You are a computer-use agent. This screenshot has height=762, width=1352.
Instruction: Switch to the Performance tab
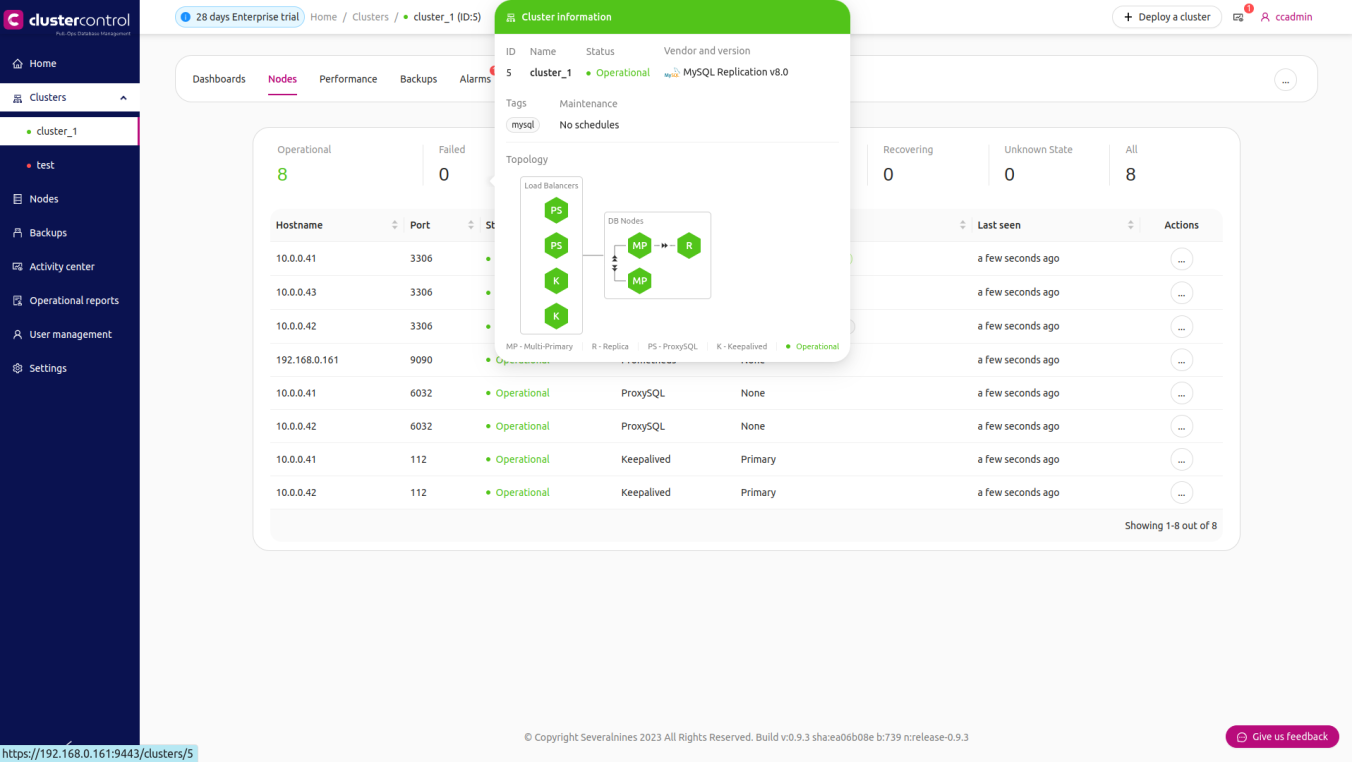348,79
